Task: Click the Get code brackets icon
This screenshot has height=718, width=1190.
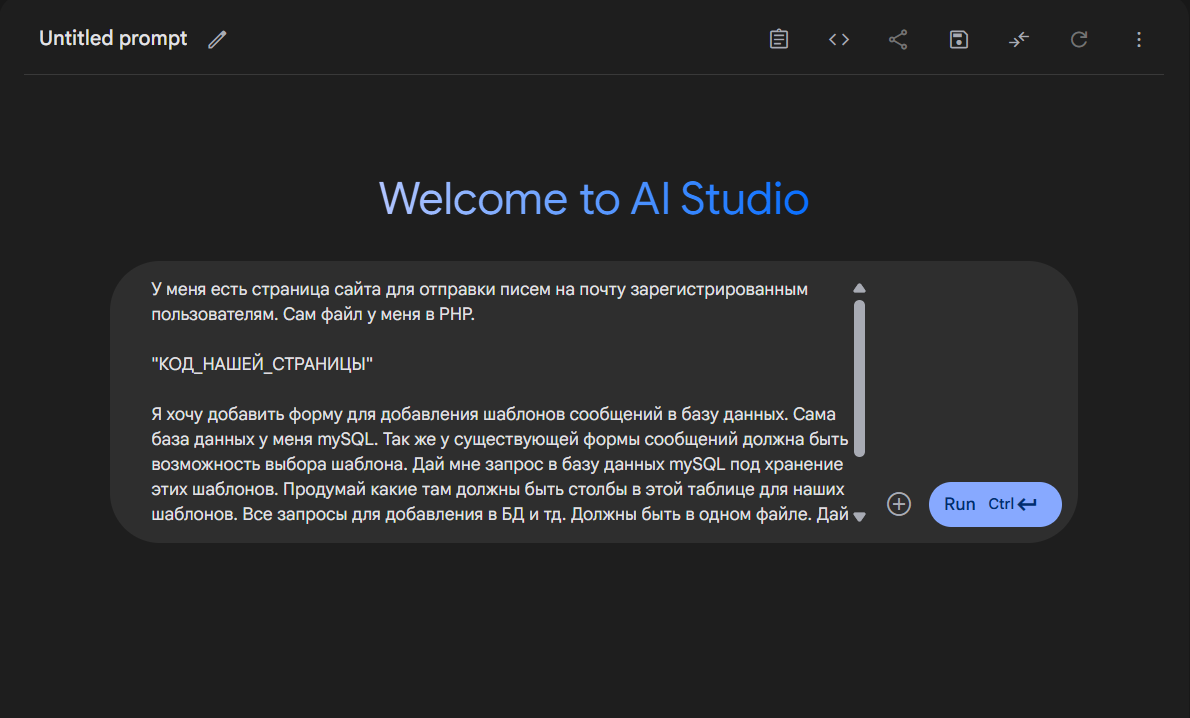Action: point(839,39)
